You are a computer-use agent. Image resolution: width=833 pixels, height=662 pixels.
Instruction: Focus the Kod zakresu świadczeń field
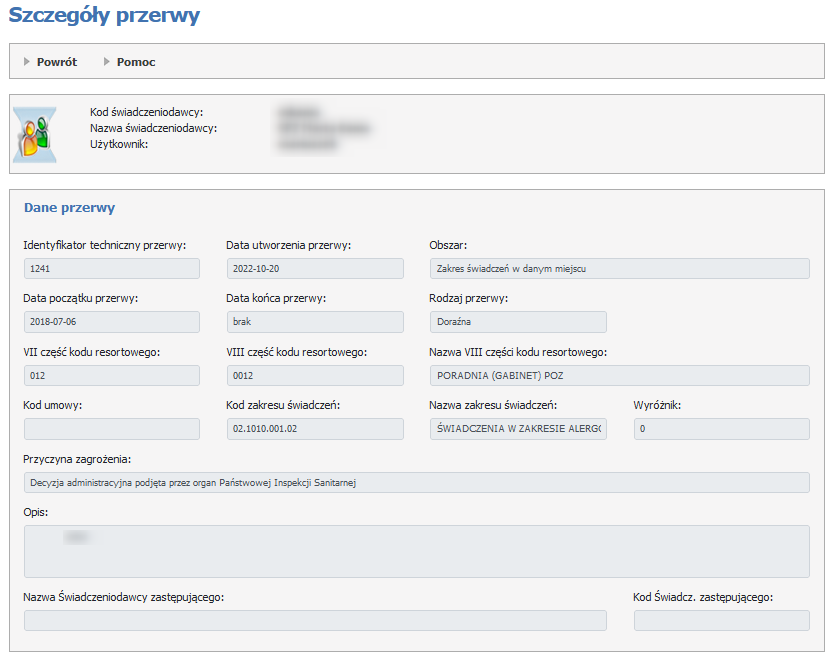tap(314, 429)
